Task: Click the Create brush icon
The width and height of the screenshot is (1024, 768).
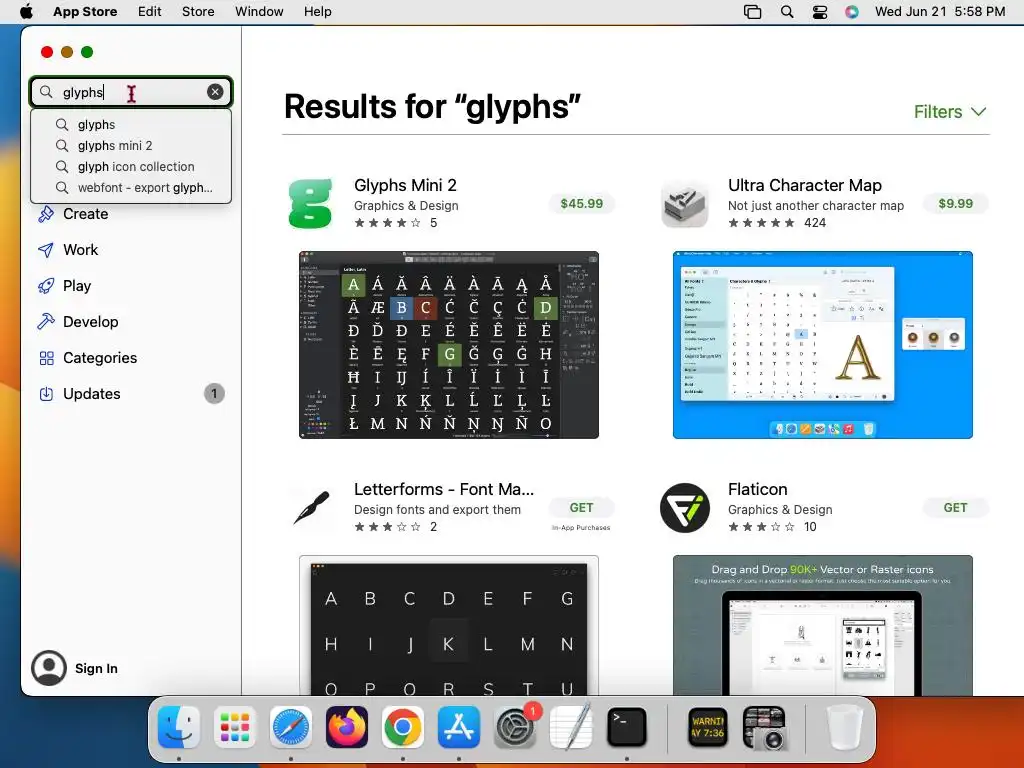Action: (x=46, y=214)
